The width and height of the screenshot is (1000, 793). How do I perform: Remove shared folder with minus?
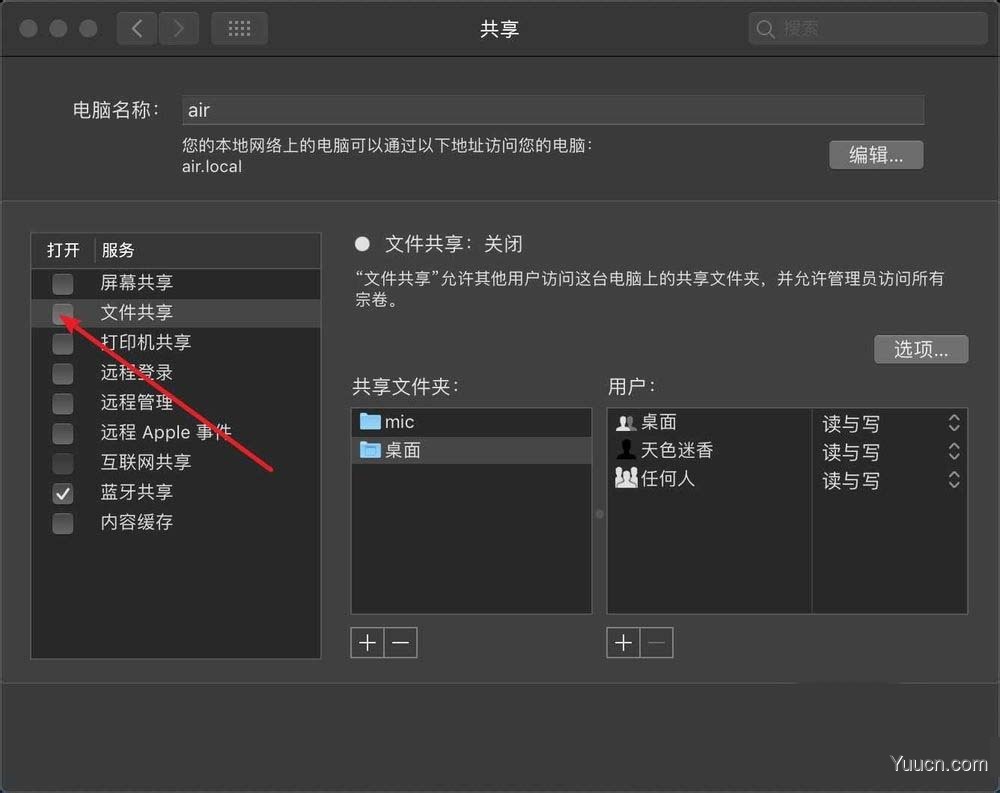click(401, 642)
